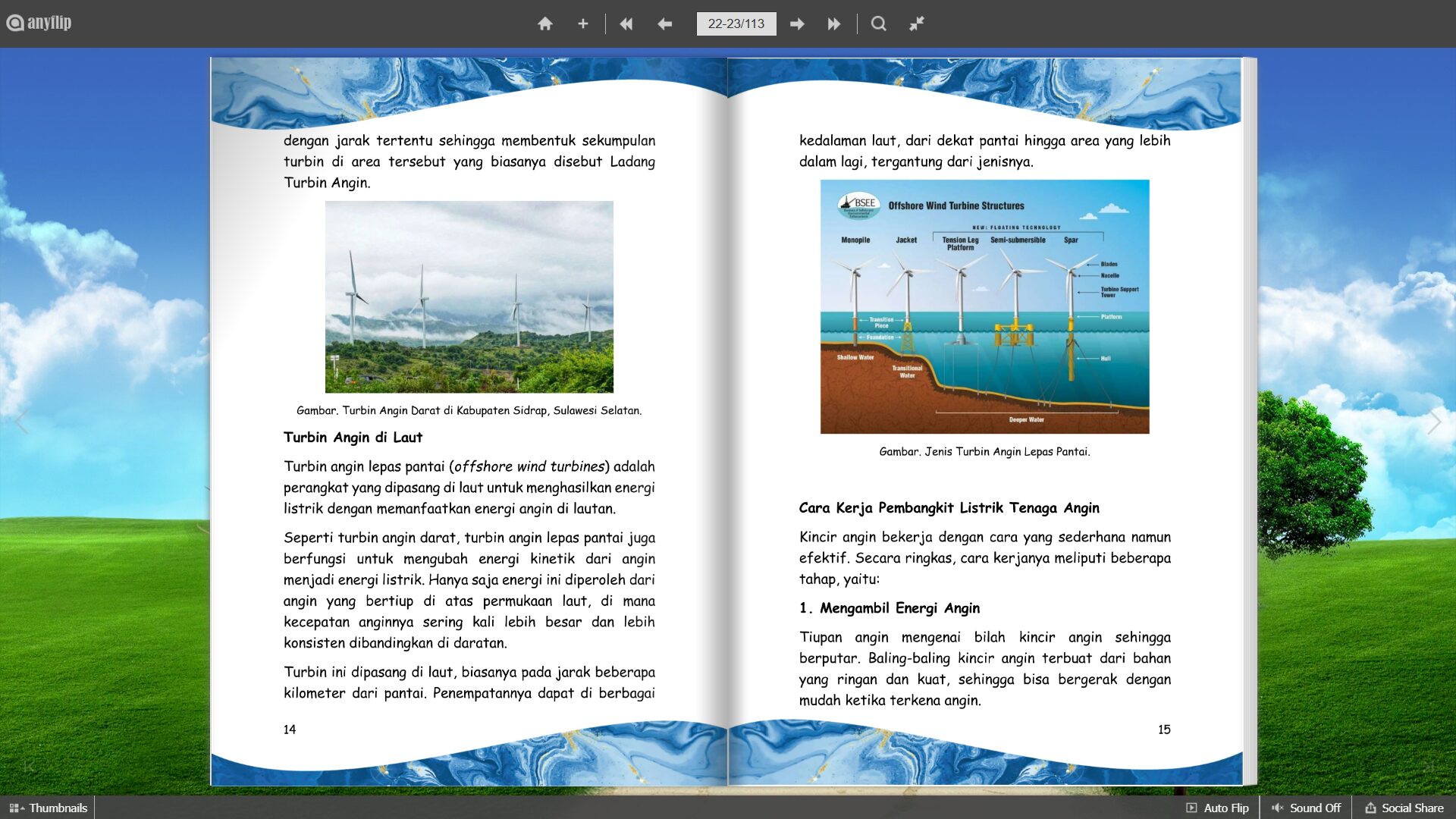1456x819 pixels.
Task: Open the Social Share menu
Action: 1404,808
